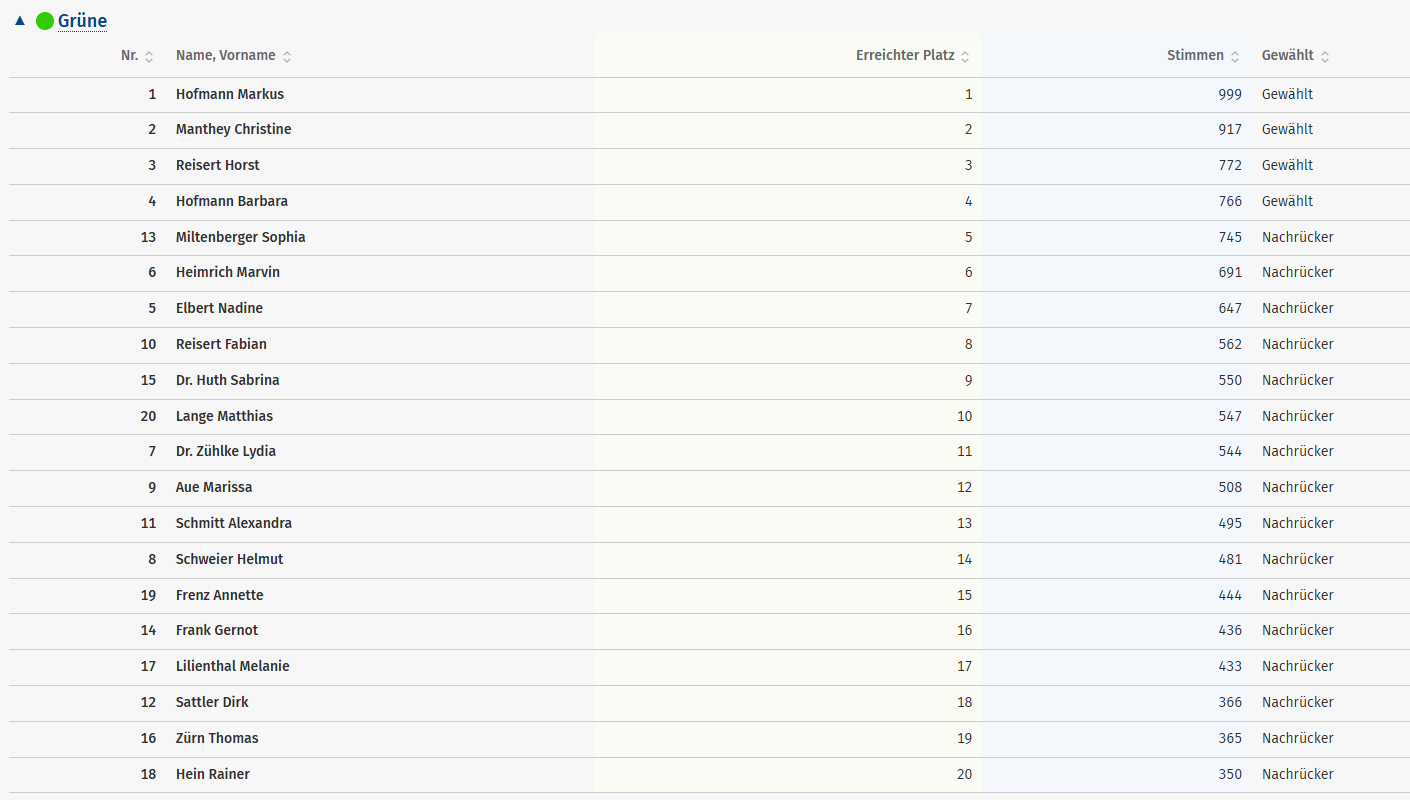Screen dimensions: 1410x800
Task: Sort by Gewählt column sort icon
Action: [x=1325, y=57]
